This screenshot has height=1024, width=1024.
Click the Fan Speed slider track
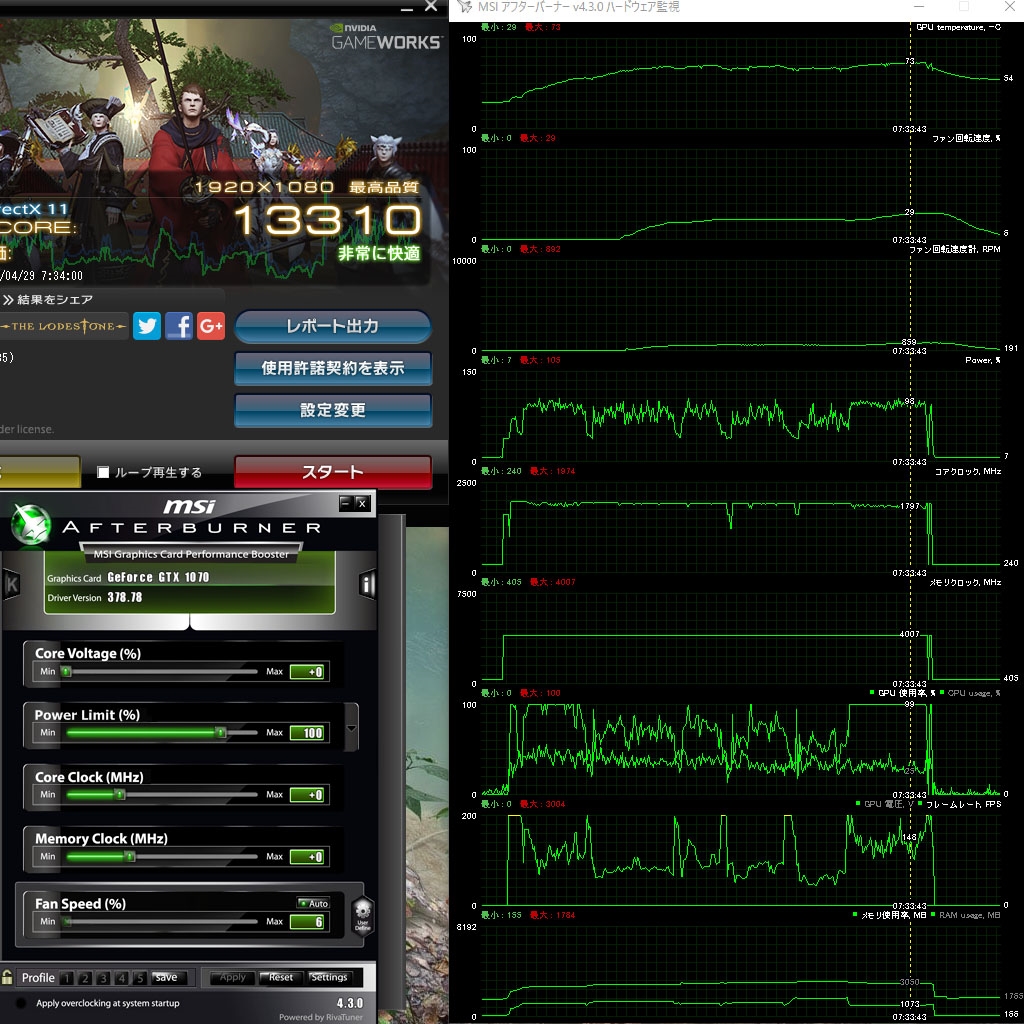coord(162,921)
